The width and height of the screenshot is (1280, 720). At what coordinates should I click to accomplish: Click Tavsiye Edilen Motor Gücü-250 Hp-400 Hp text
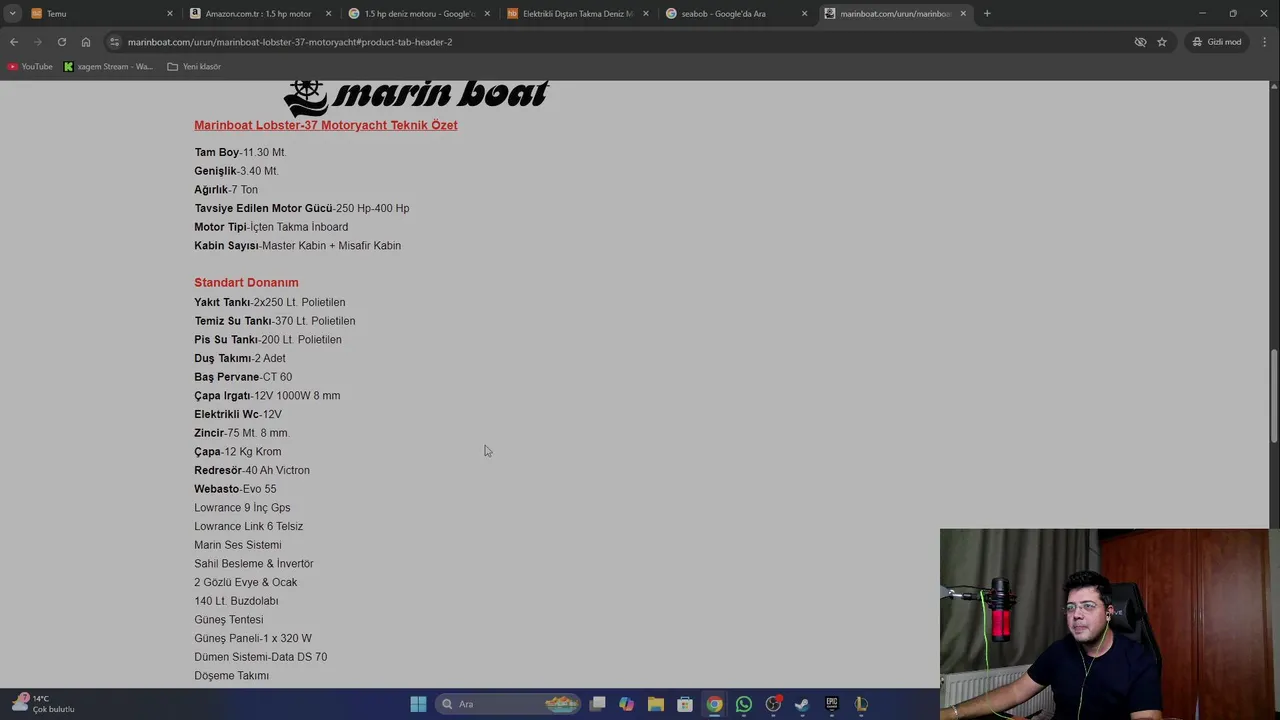pos(302,208)
